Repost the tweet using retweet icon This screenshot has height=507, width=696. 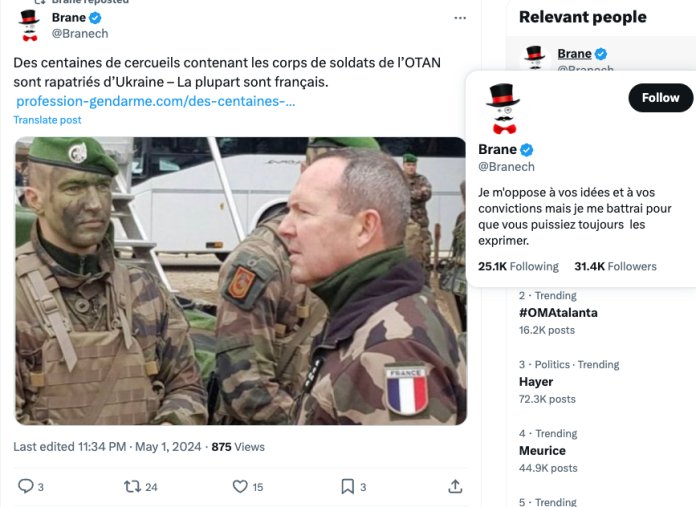132,487
